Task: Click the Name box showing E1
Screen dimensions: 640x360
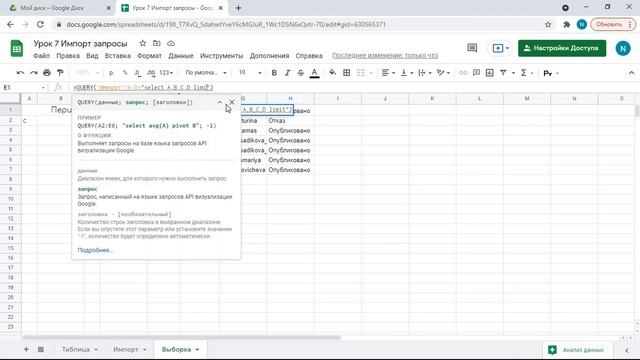Action: click(24, 87)
